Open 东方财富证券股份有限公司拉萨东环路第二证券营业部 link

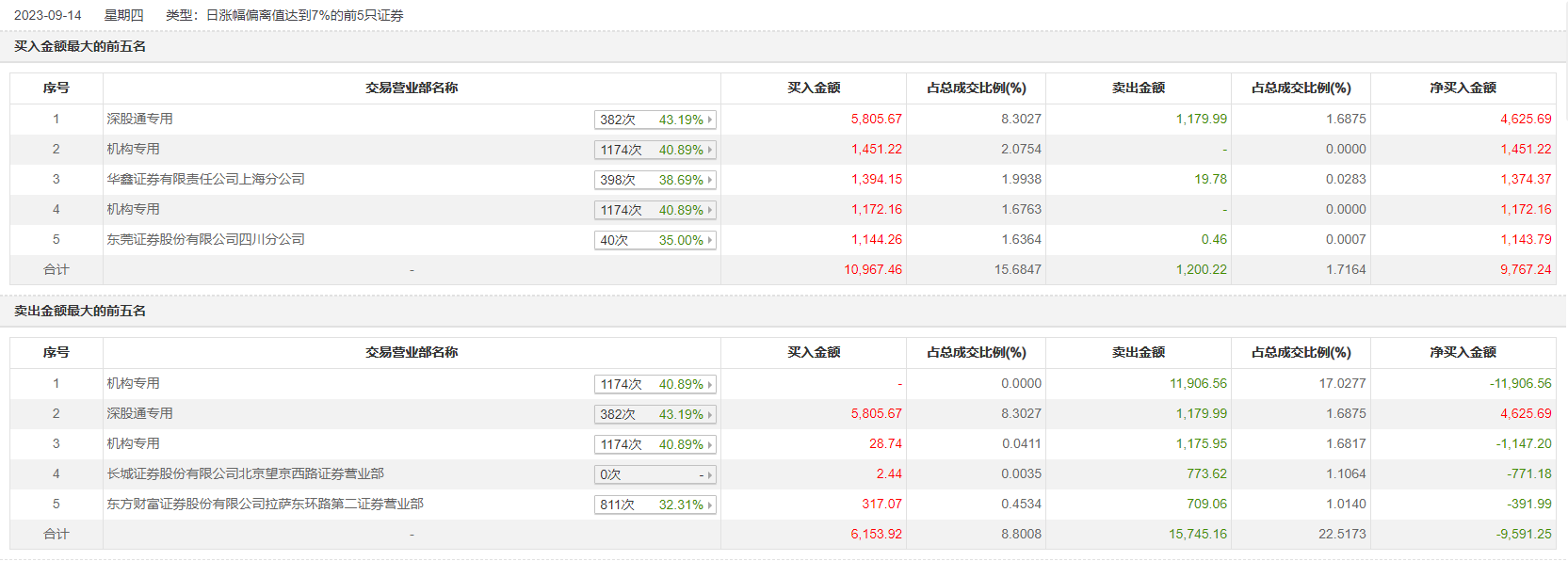pyautogui.click(x=265, y=504)
